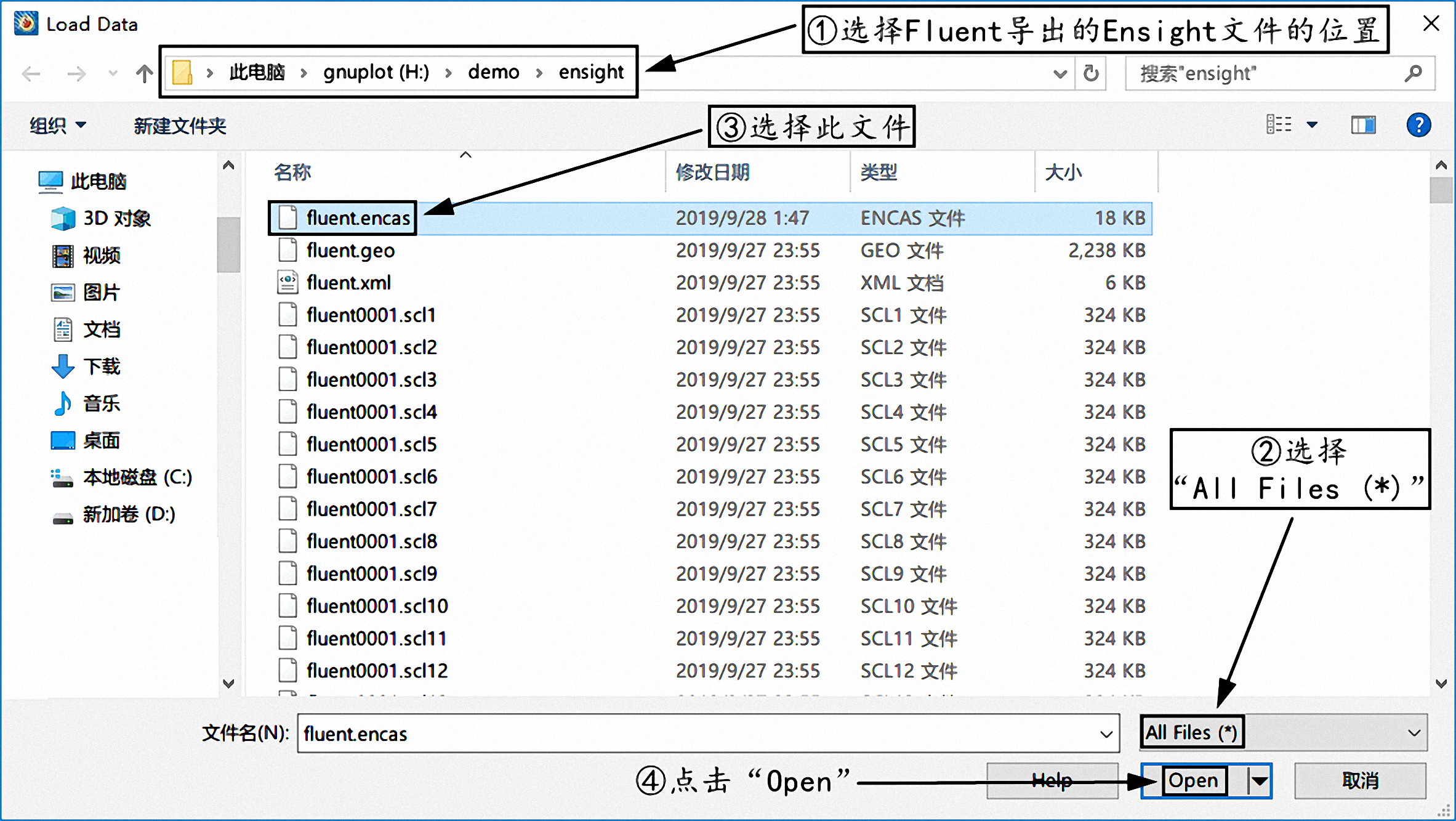Click the back navigation arrow
This screenshot has height=821, width=1456.
(31, 74)
